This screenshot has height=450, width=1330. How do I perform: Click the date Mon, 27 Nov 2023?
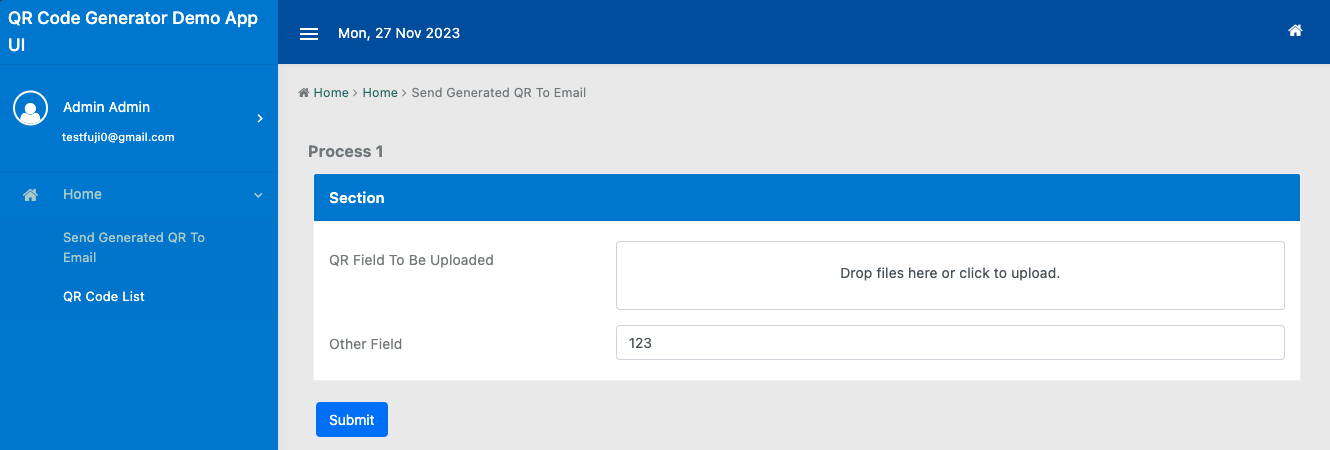point(399,33)
